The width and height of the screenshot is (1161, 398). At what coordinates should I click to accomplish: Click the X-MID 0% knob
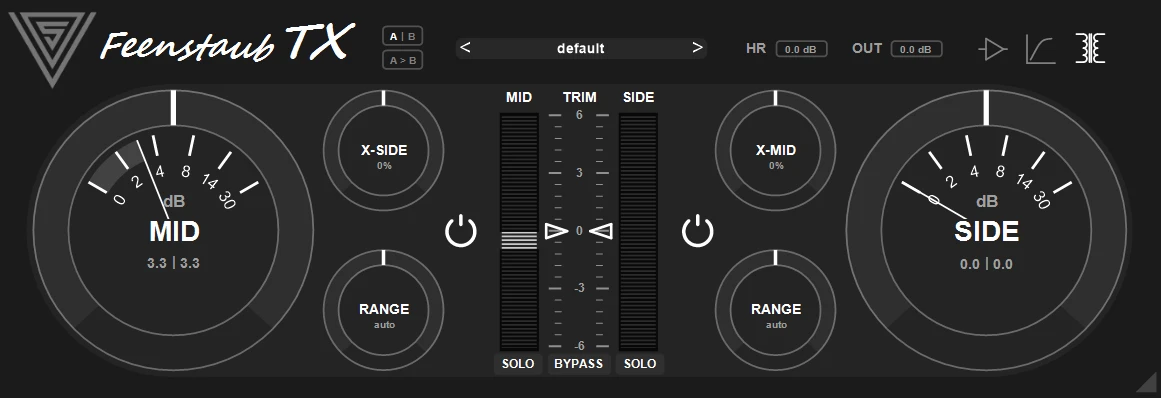[775, 151]
